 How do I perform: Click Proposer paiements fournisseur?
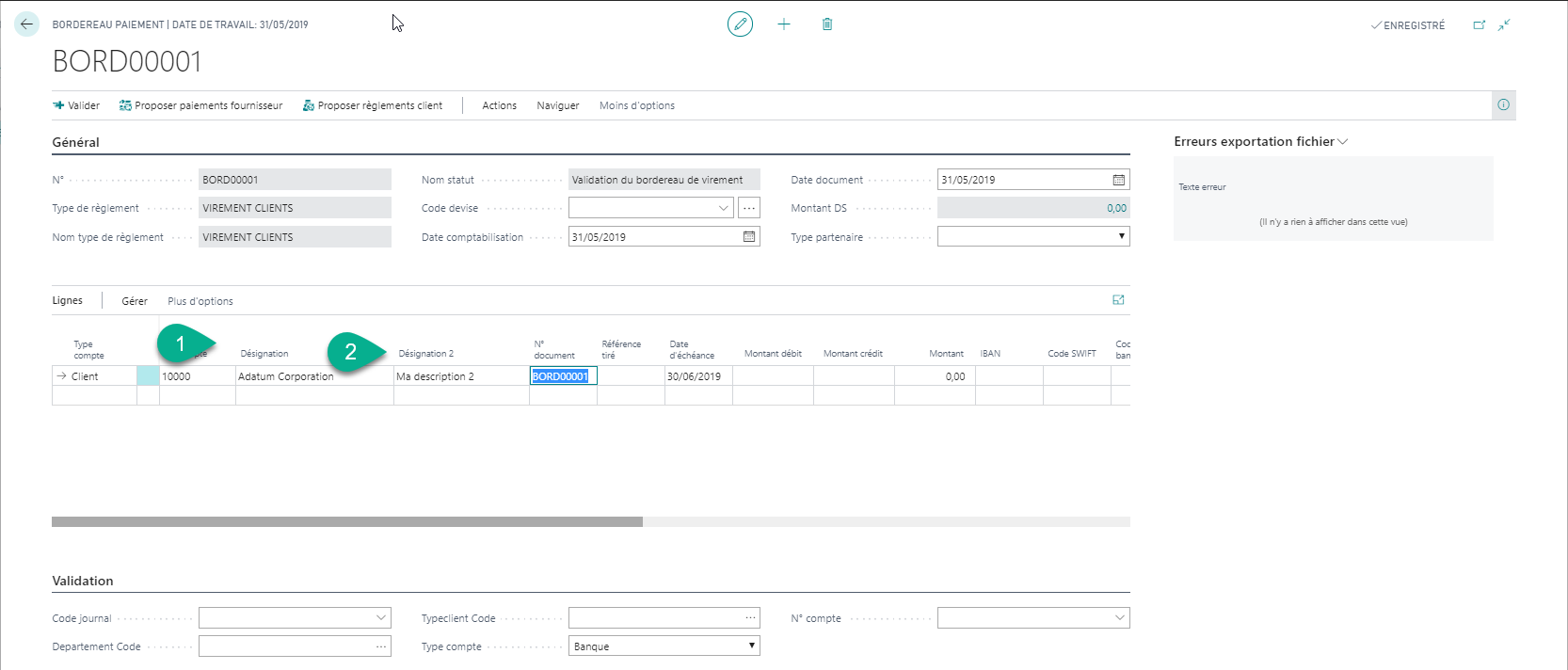[200, 105]
